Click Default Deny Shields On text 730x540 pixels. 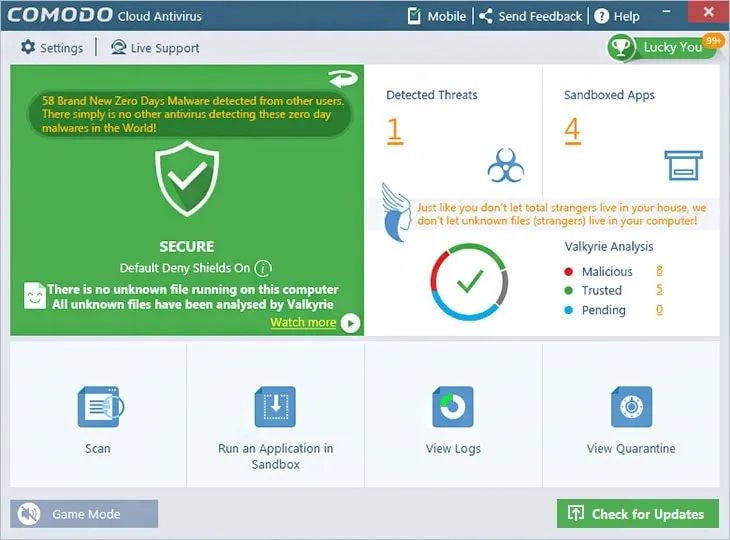[x=185, y=268]
